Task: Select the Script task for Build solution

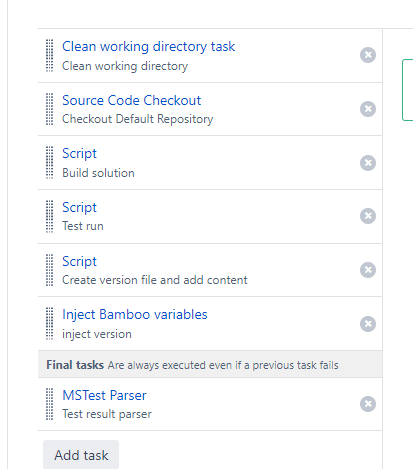Action: [x=79, y=154]
